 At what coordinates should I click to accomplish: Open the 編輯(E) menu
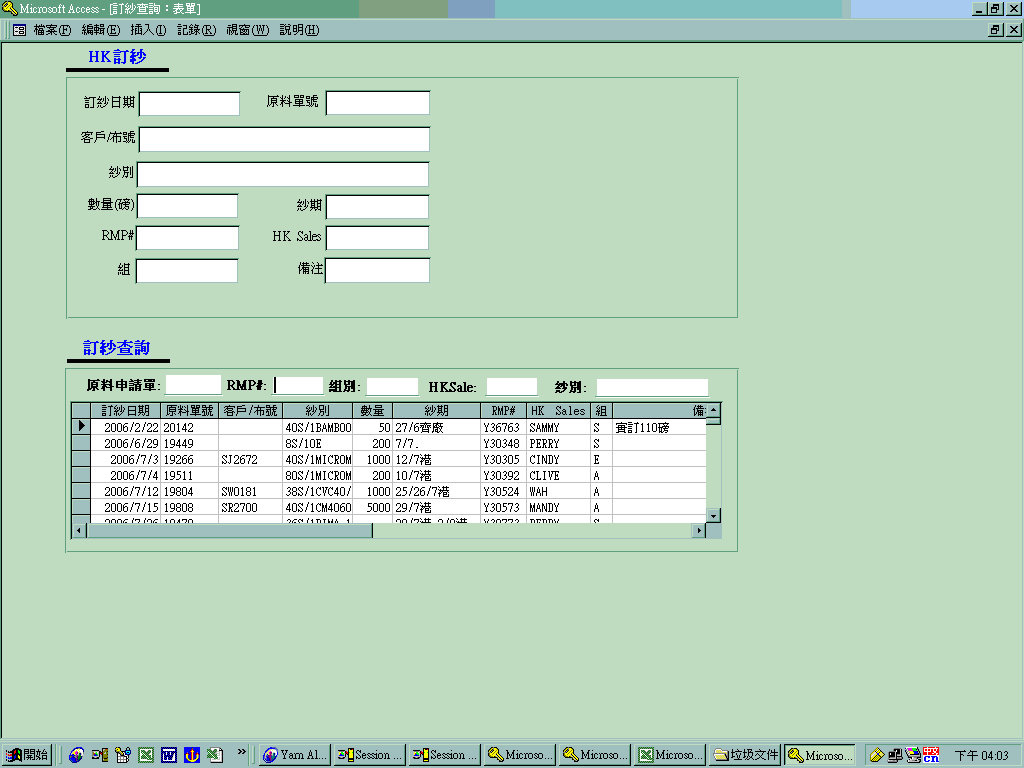coord(101,30)
